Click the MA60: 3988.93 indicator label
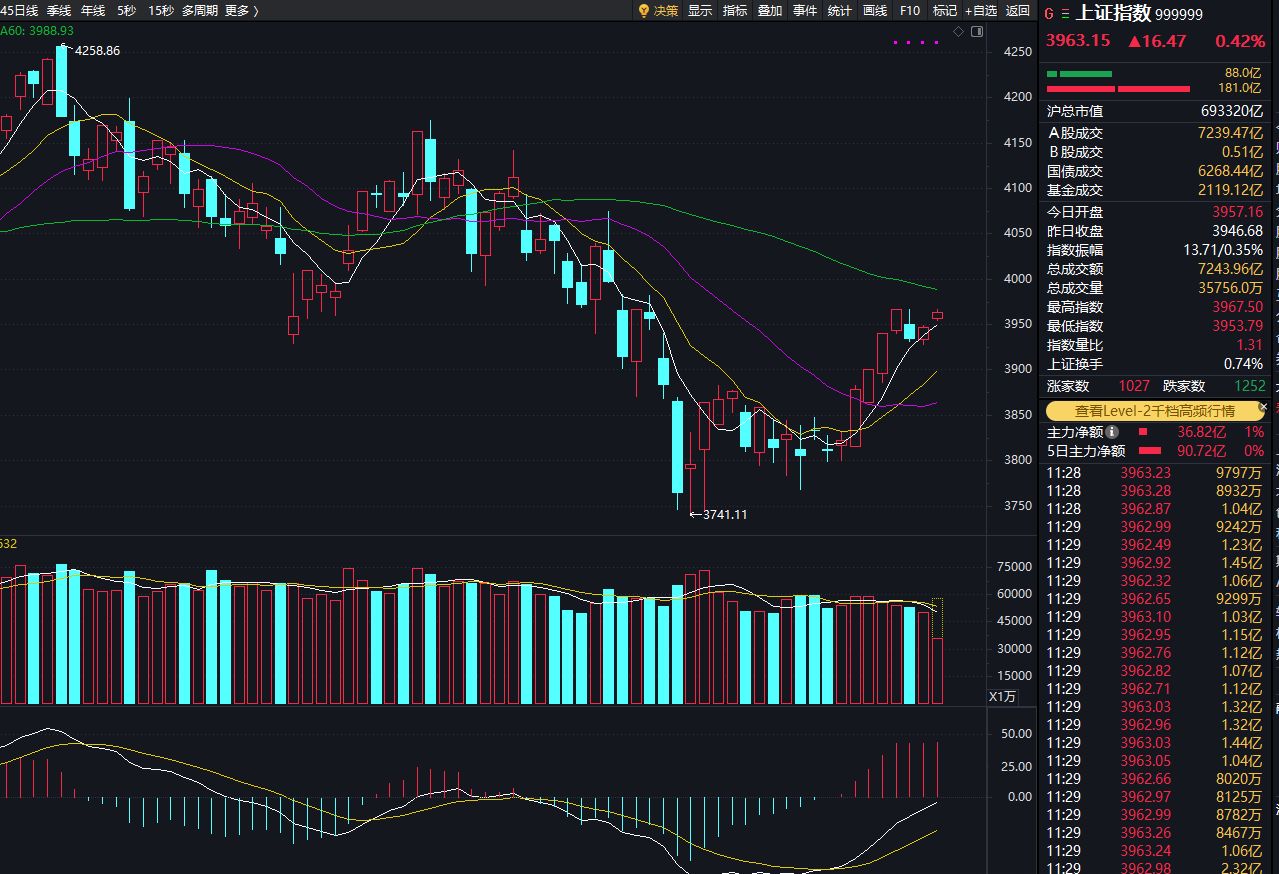The height and width of the screenshot is (874, 1279). tap(36, 31)
